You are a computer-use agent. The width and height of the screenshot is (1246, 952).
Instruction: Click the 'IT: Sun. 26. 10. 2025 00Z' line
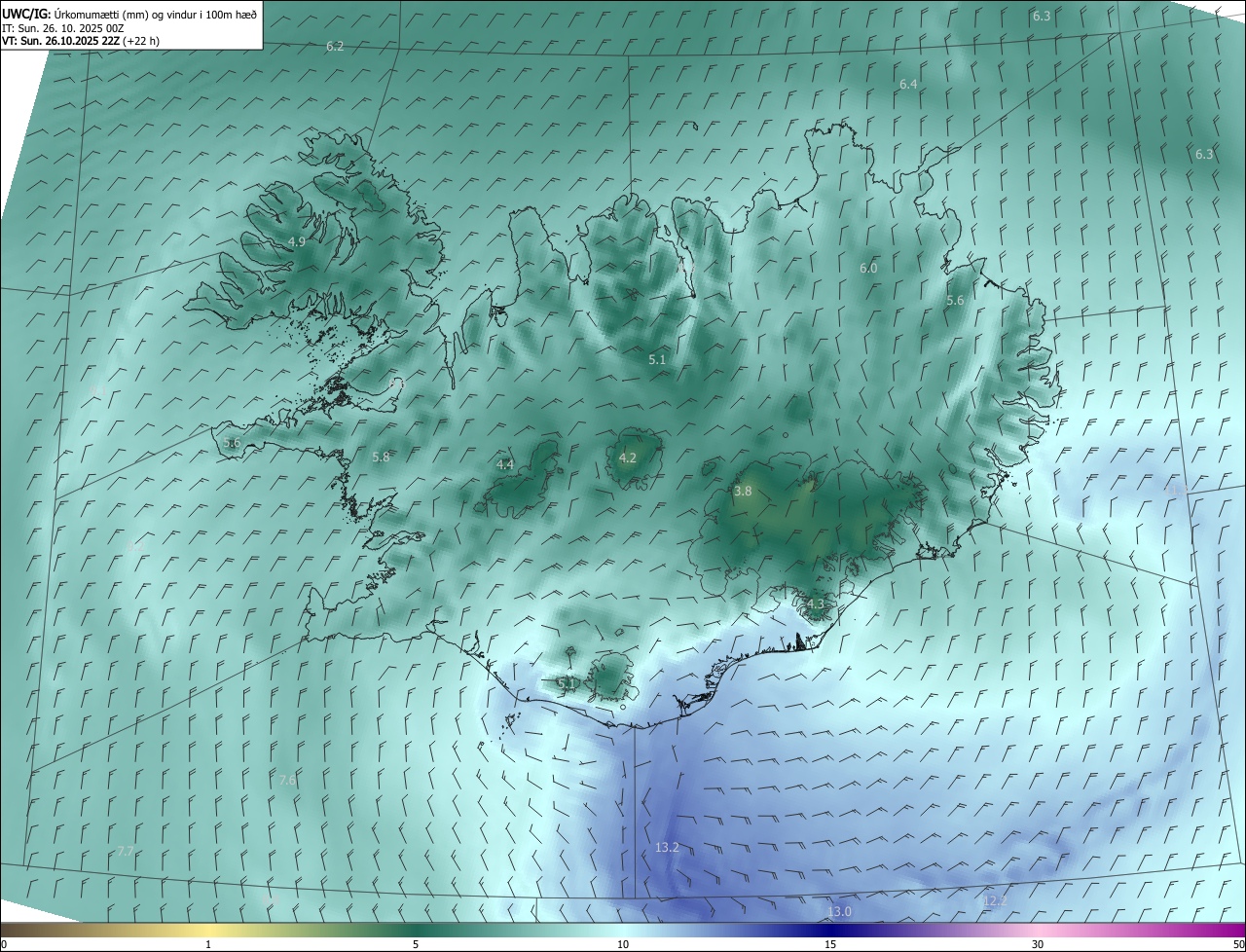click(x=62, y=27)
